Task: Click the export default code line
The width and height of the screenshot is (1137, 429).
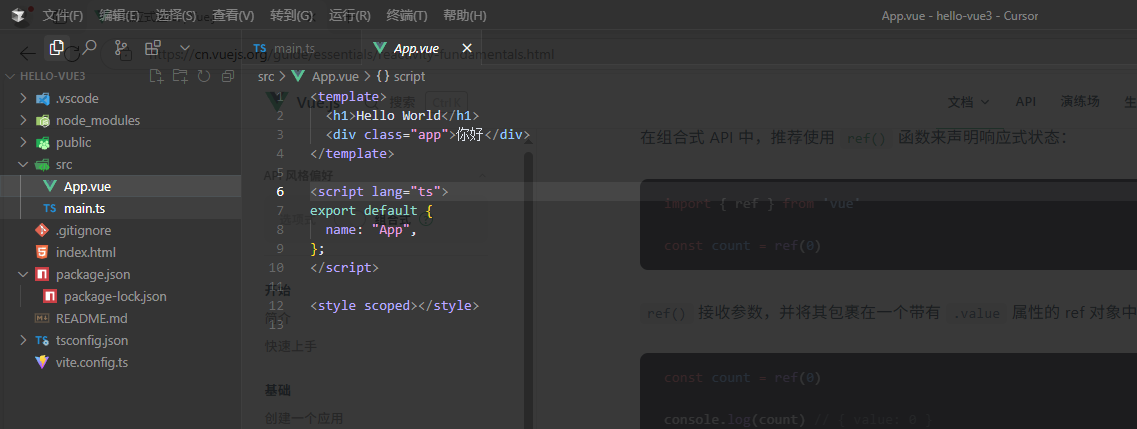Action: click(x=371, y=211)
